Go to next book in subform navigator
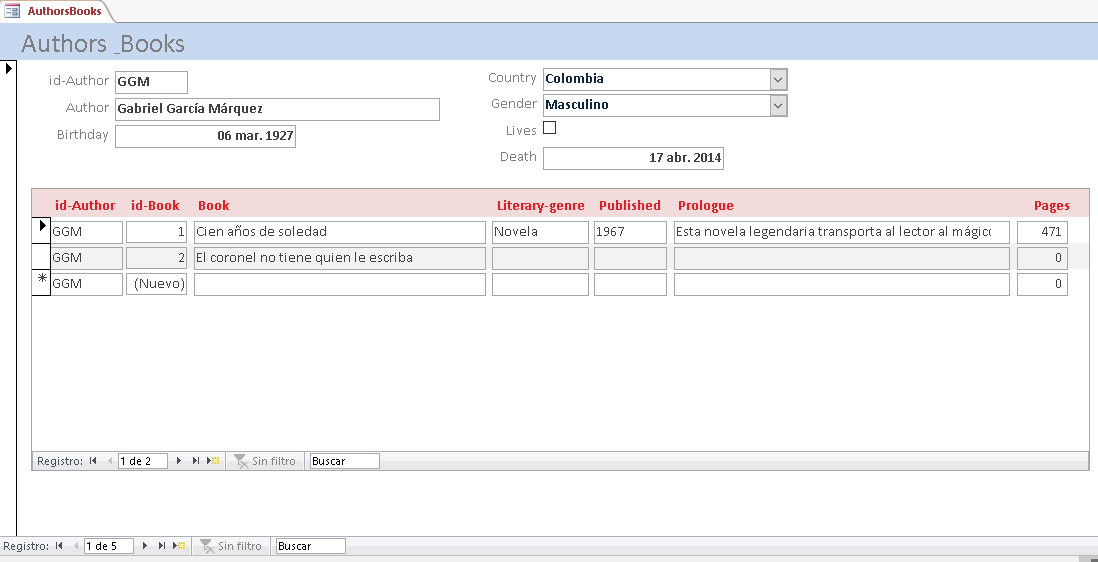The image size is (1098, 562). pos(179,461)
